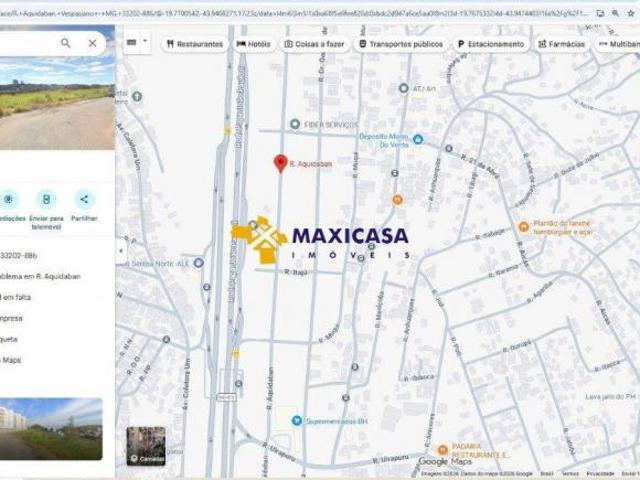
Task: Open the bottom street photo thumbnail
Action: coord(51,429)
